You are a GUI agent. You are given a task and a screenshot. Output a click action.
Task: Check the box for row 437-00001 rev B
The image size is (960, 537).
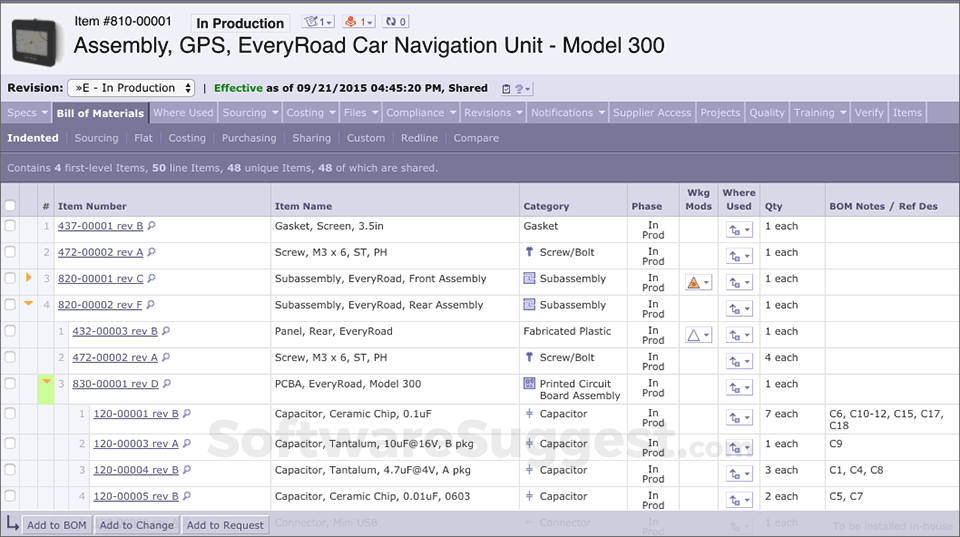click(10, 227)
